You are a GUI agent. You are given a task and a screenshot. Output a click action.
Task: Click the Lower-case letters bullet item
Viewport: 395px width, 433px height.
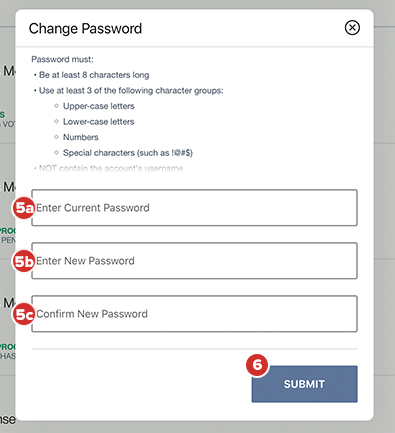coord(99,122)
